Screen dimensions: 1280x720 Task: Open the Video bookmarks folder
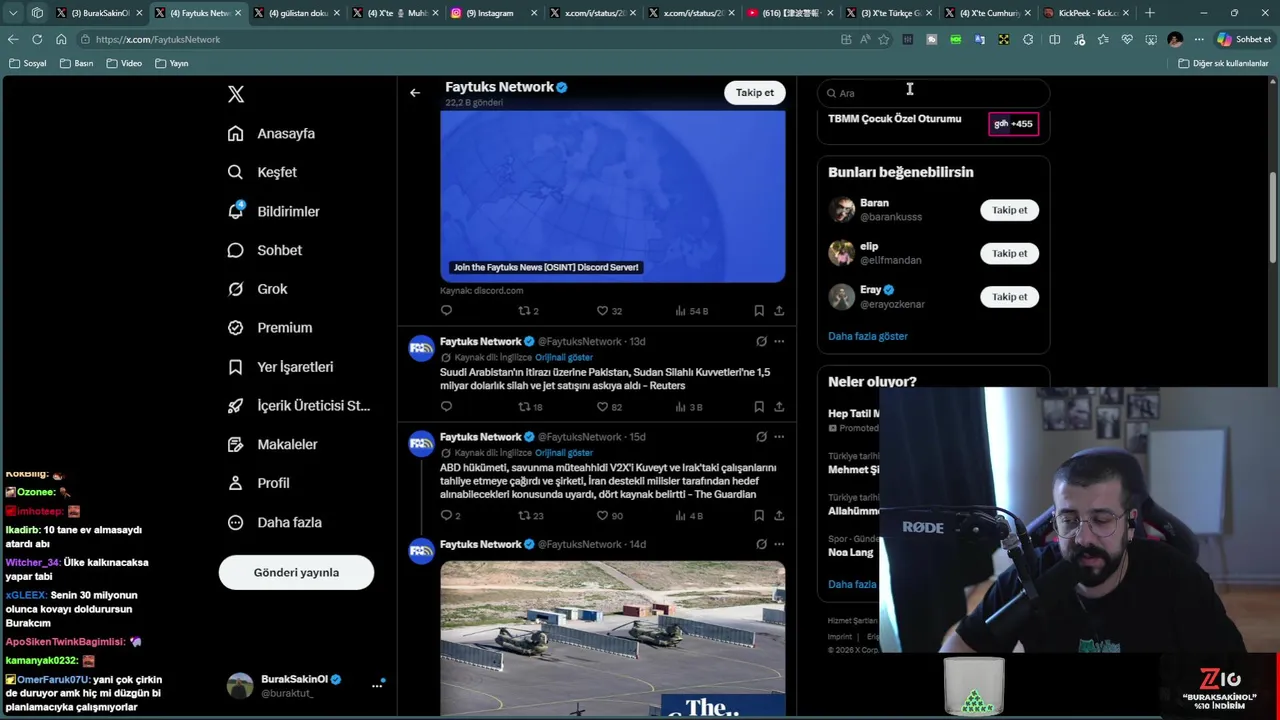(124, 63)
